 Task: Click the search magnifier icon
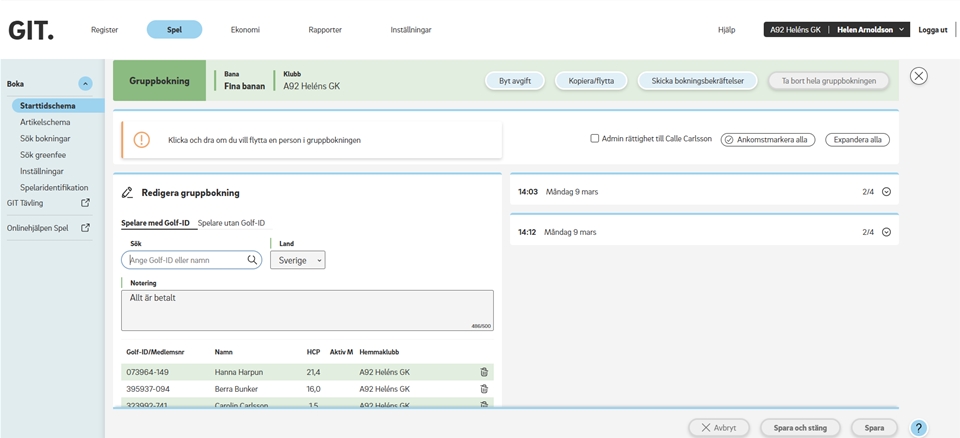tap(253, 260)
